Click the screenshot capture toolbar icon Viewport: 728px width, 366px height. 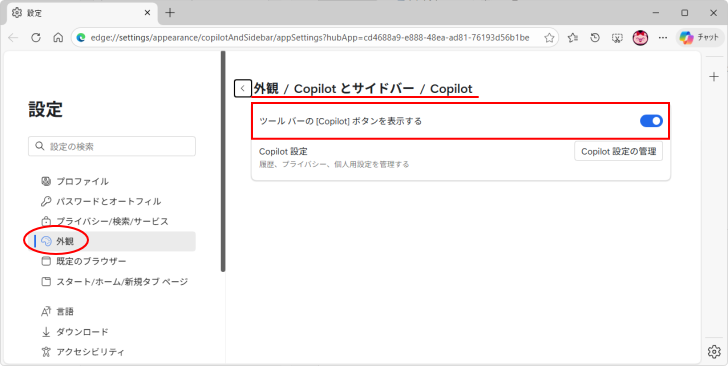tap(617, 38)
